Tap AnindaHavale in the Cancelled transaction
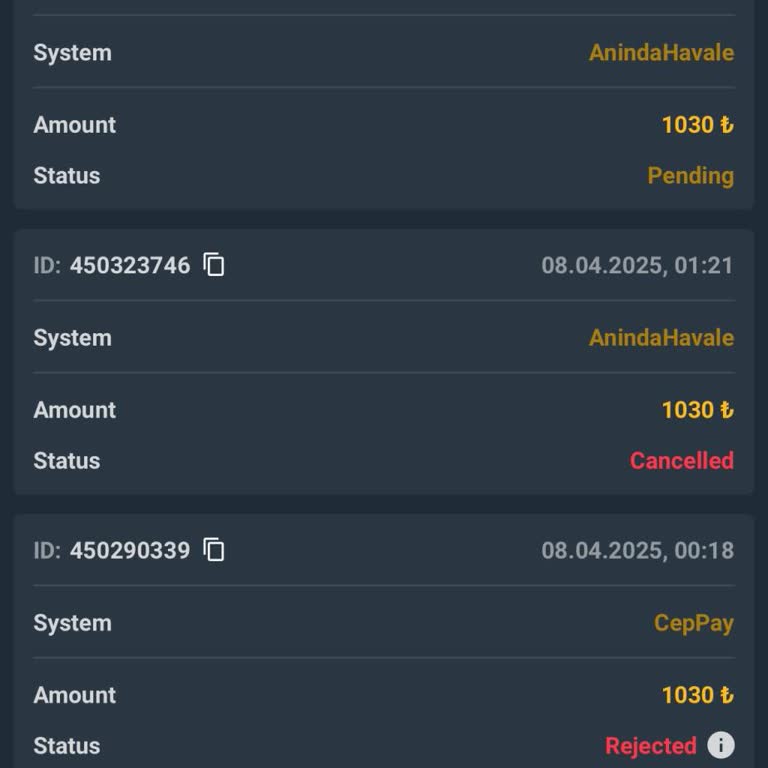The image size is (768, 768). [x=661, y=338]
